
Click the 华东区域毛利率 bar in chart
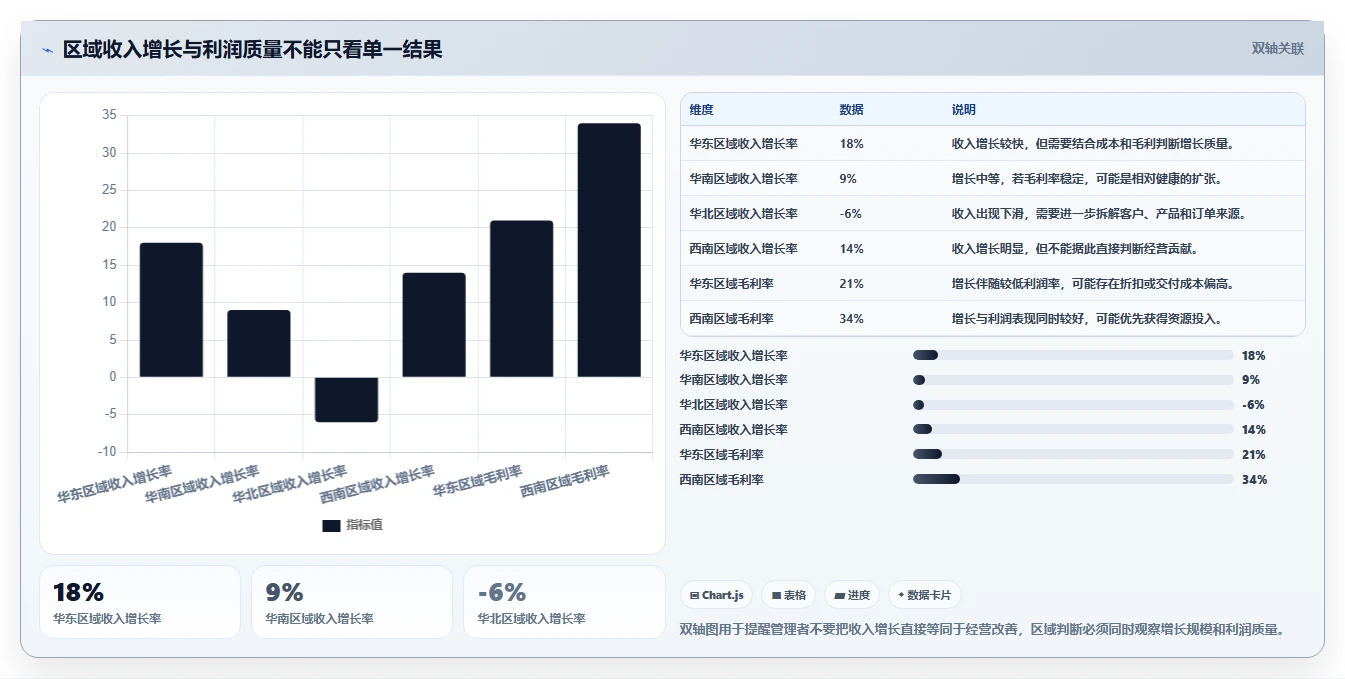522,299
